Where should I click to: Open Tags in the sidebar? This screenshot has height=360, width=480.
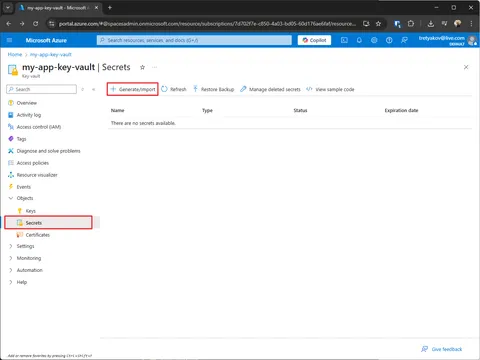click(x=17, y=139)
